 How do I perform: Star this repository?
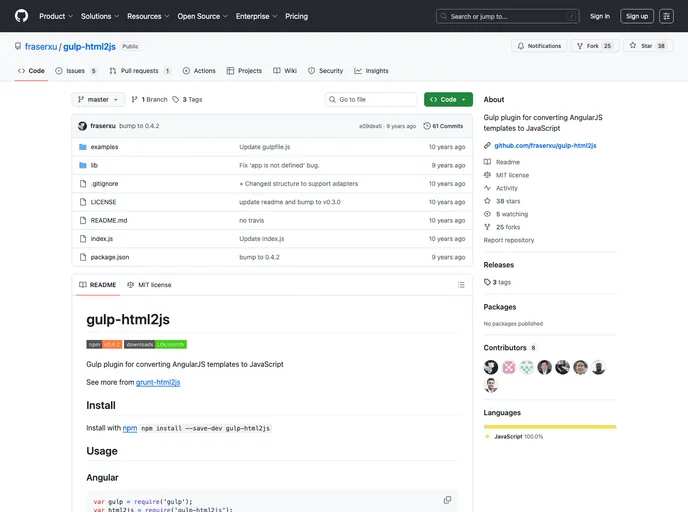(647, 46)
